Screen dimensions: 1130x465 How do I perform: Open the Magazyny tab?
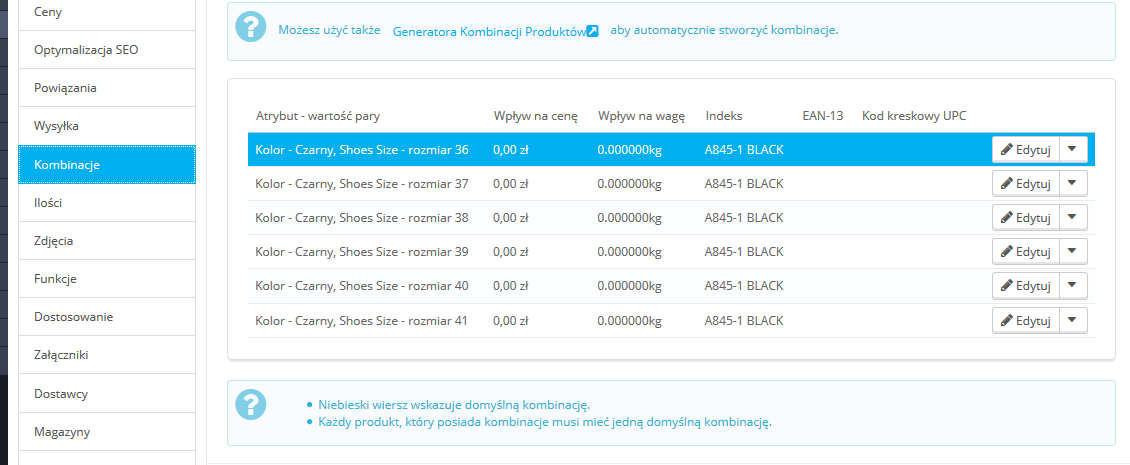click(x=106, y=431)
